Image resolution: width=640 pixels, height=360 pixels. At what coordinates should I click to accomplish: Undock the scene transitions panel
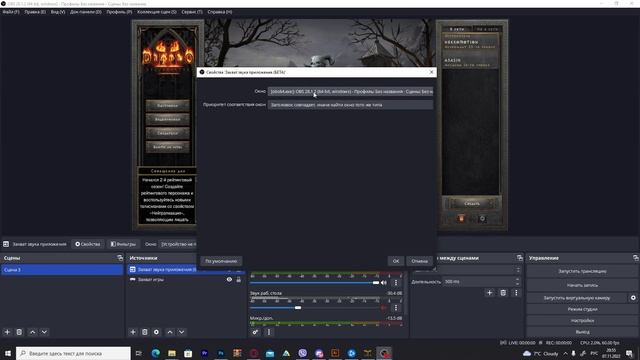coord(520,258)
